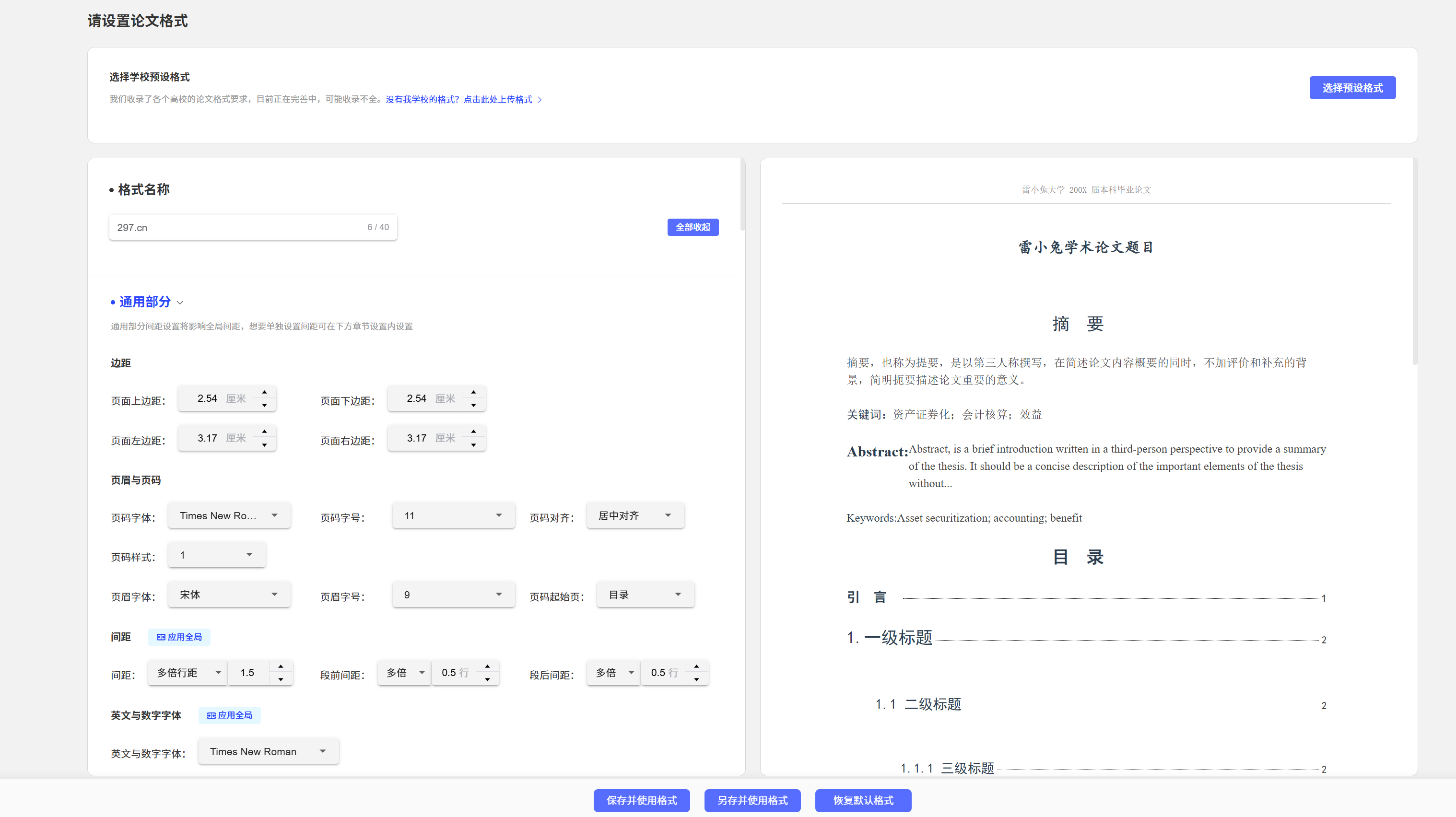Decrease spacing before paragraph value

[x=487, y=679]
